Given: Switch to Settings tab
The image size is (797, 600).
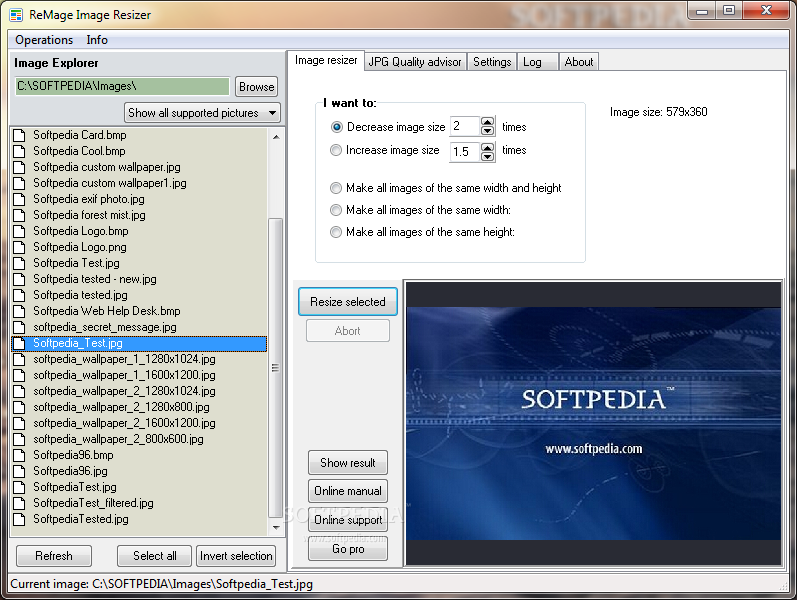Looking at the screenshot, I should point(492,62).
